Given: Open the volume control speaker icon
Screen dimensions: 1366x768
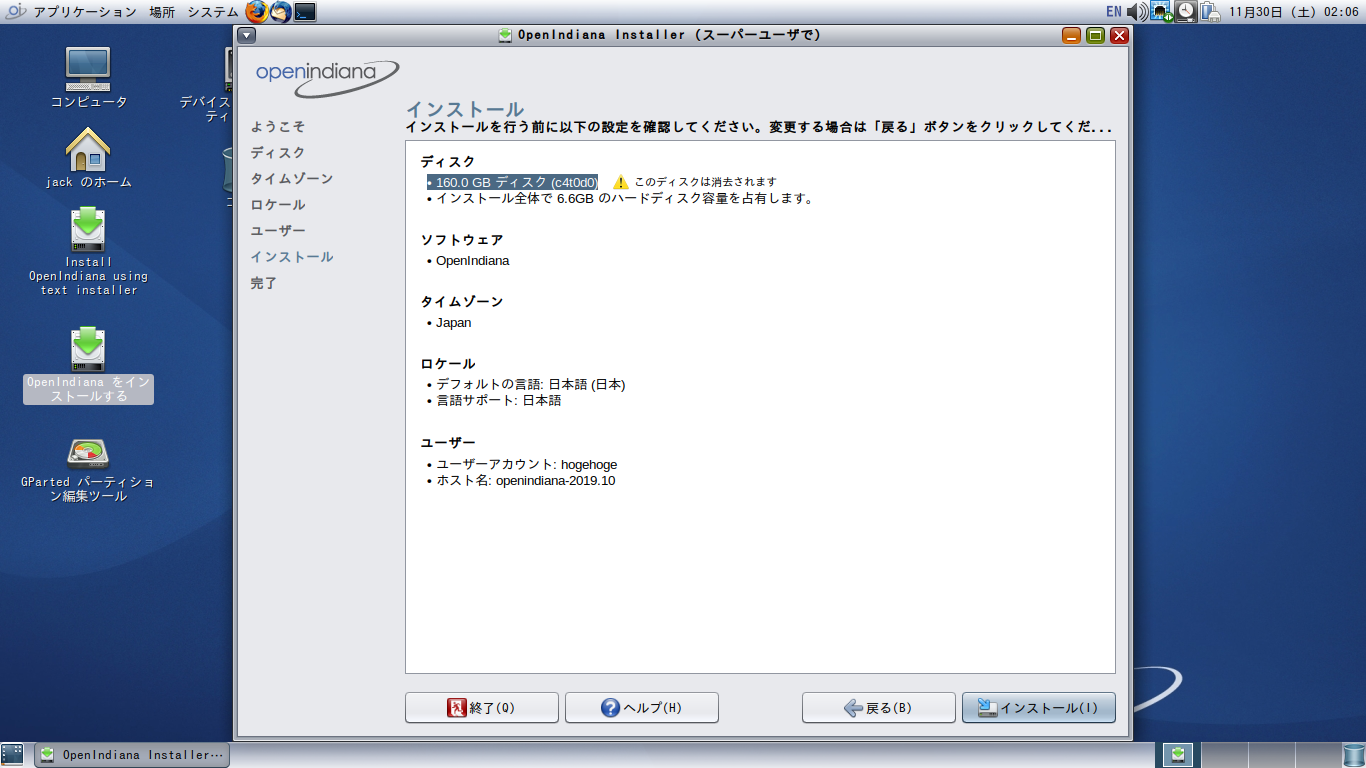Looking at the screenshot, I should [x=1137, y=12].
